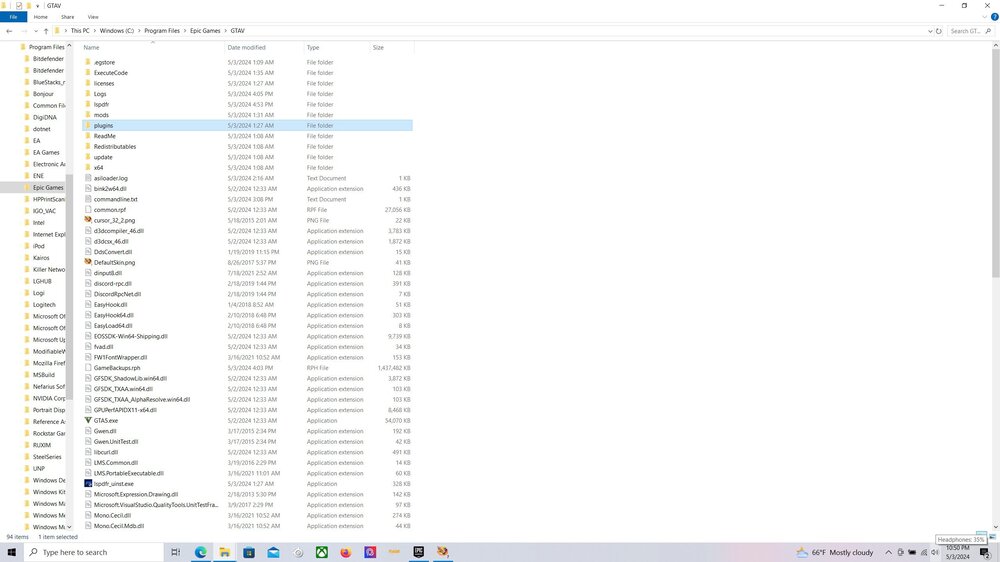Click the navigation pane scroll-down arrow
Screen dimensions: 1000x562
(x=70, y=527)
